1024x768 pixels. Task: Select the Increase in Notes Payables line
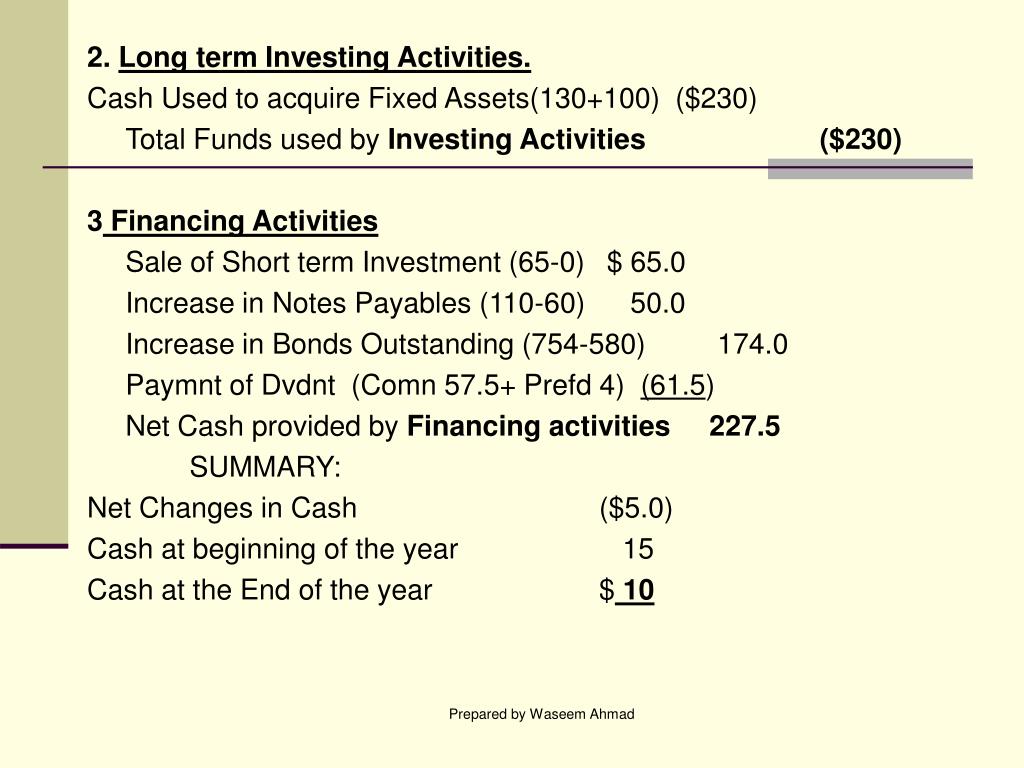pos(405,304)
